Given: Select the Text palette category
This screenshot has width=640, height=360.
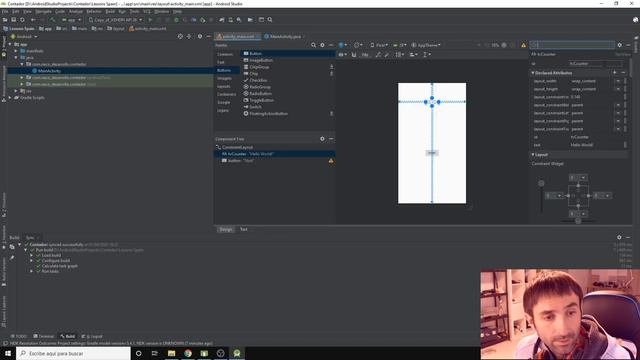Looking at the screenshot, I should point(221,62).
